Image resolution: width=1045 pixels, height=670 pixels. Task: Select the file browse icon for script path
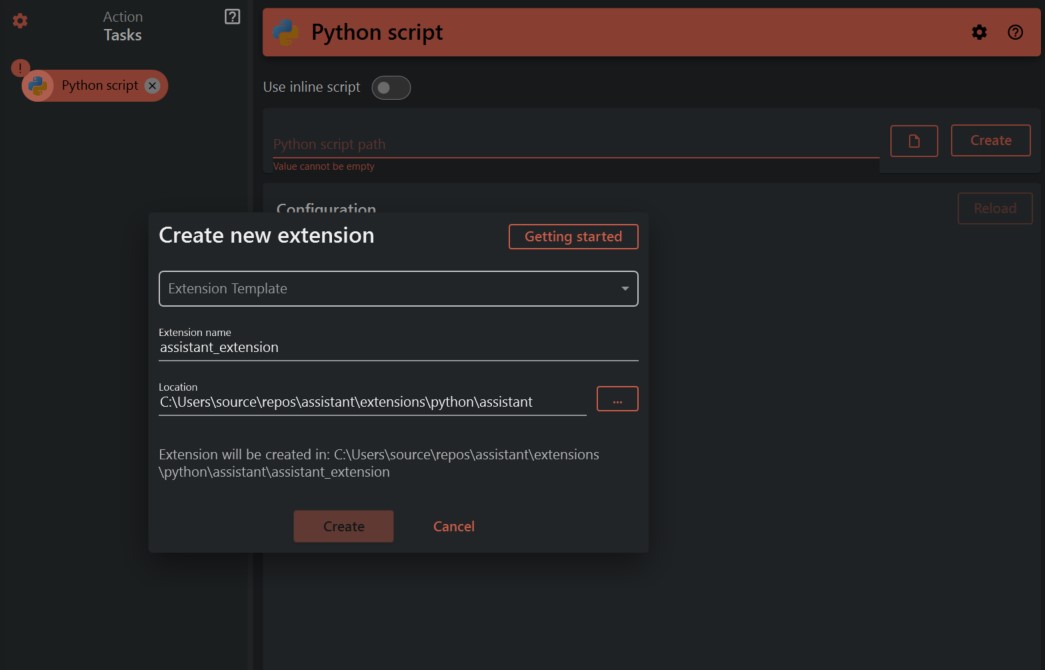913,140
